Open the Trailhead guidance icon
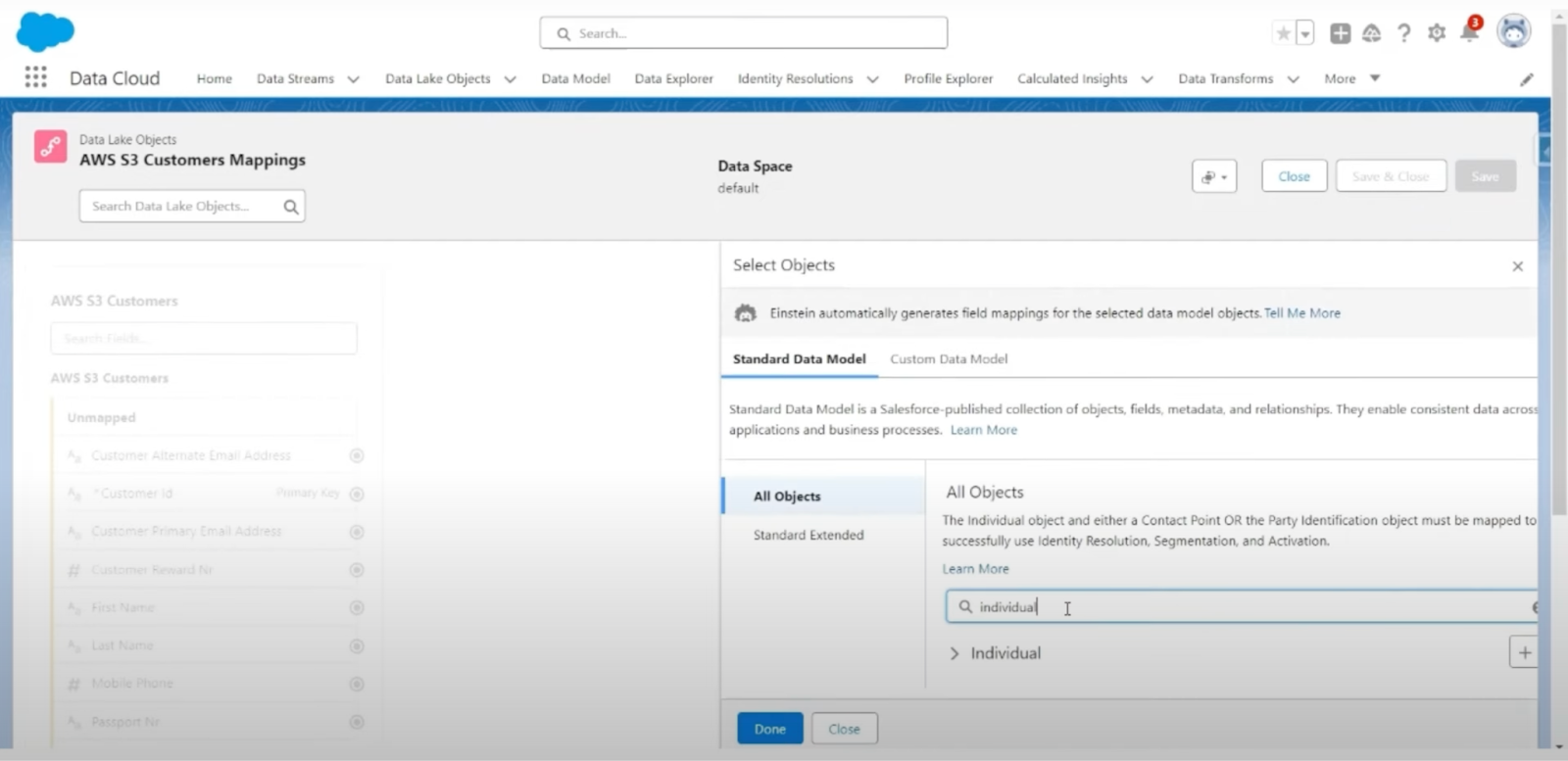This screenshot has height=761, width=1568. (x=1372, y=33)
